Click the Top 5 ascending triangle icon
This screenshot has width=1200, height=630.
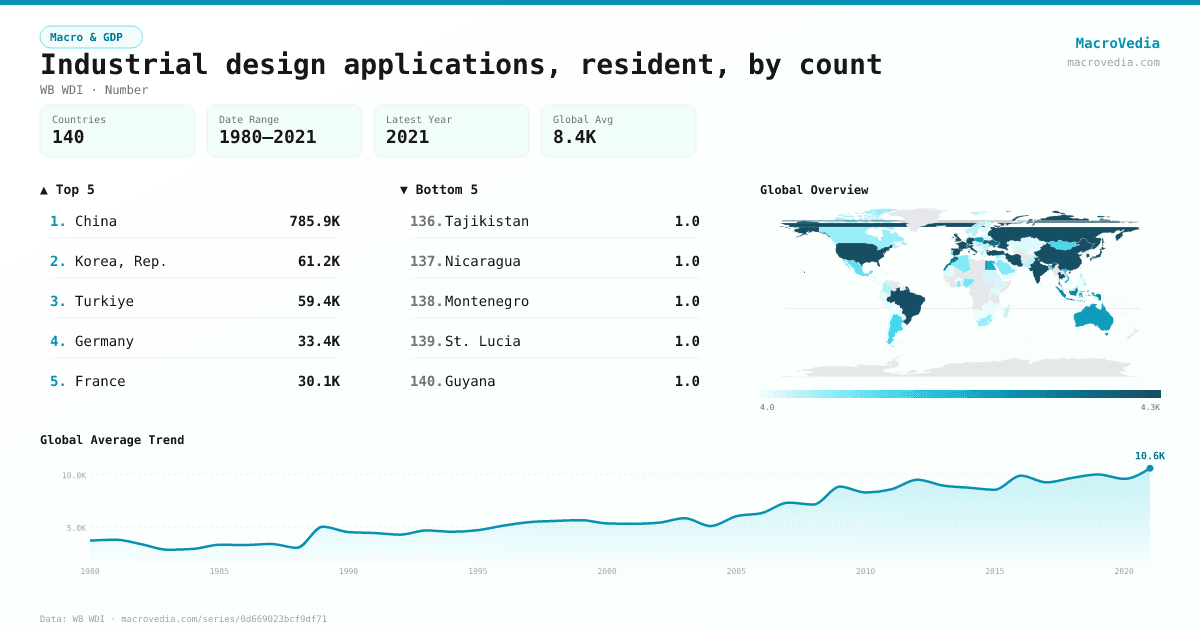(43, 189)
